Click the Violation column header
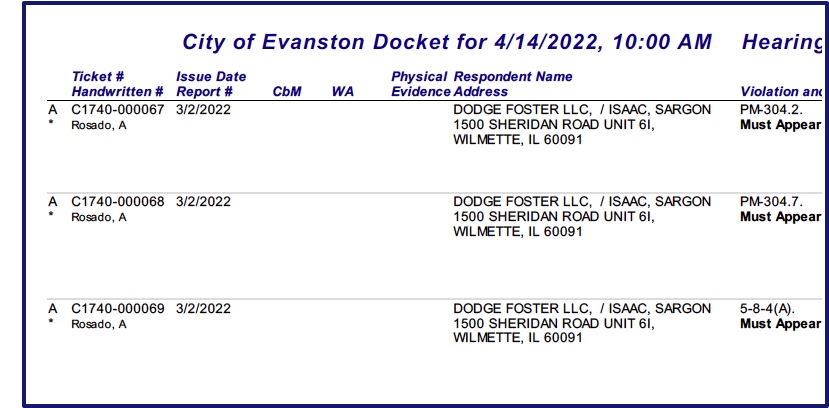The width and height of the screenshot is (829, 408). pyautogui.click(x=781, y=92)
